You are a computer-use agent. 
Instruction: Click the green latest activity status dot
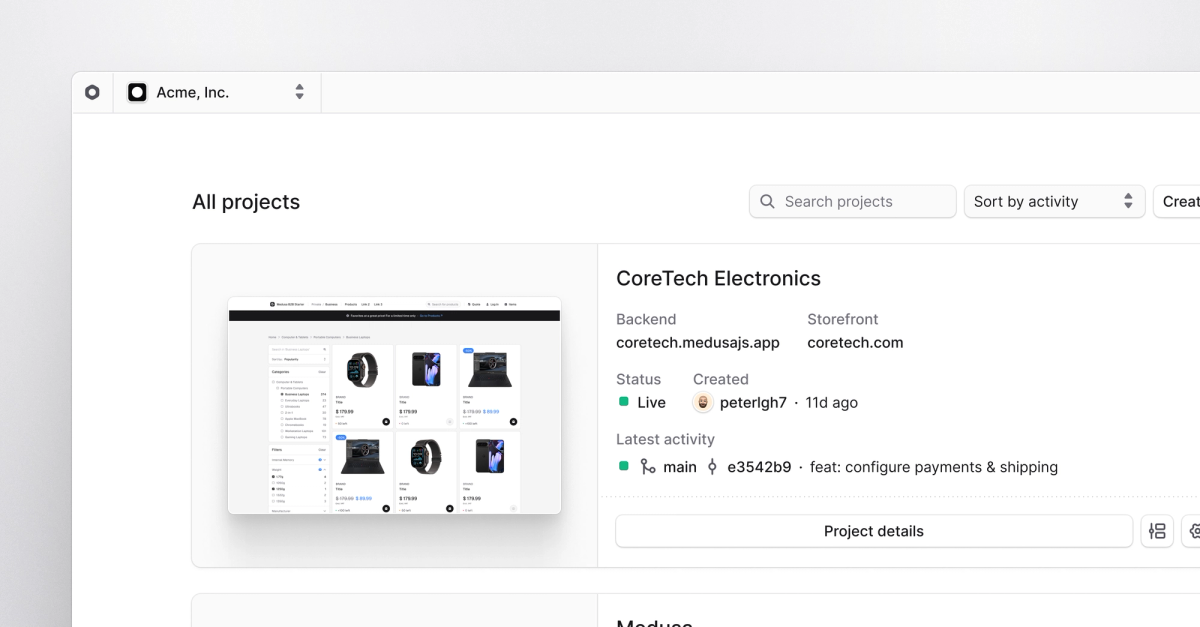tap(622, 466)
